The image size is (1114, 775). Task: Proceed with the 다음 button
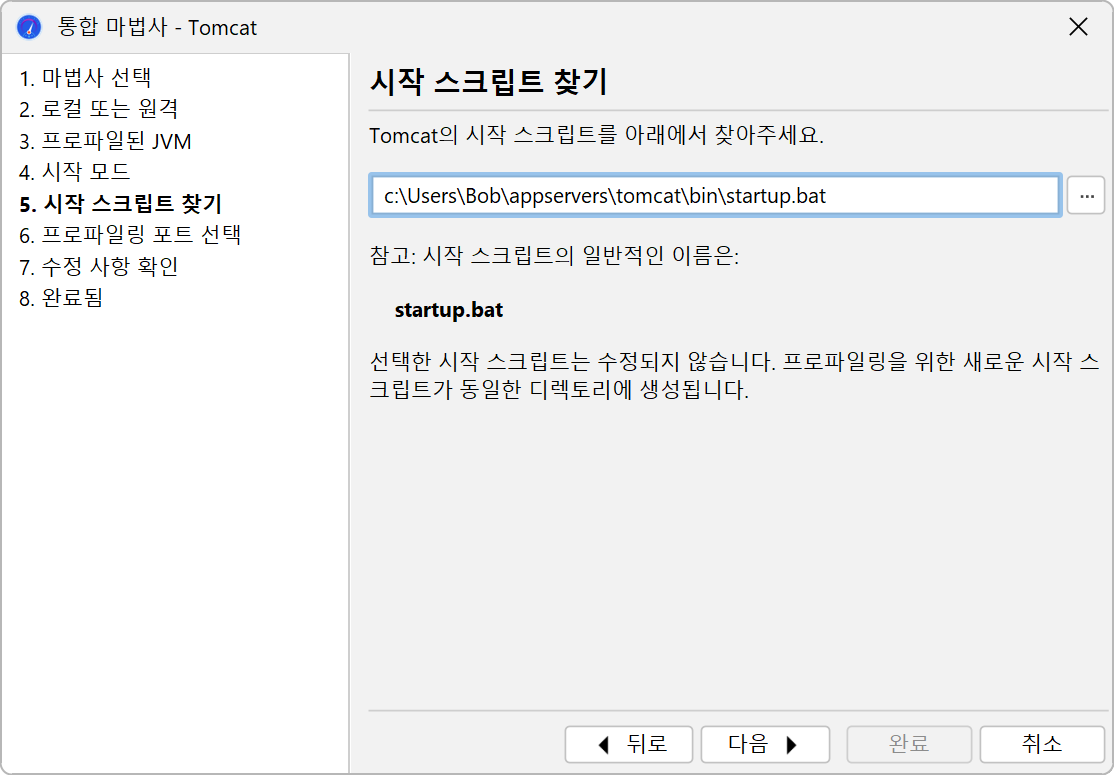point(765,744)
